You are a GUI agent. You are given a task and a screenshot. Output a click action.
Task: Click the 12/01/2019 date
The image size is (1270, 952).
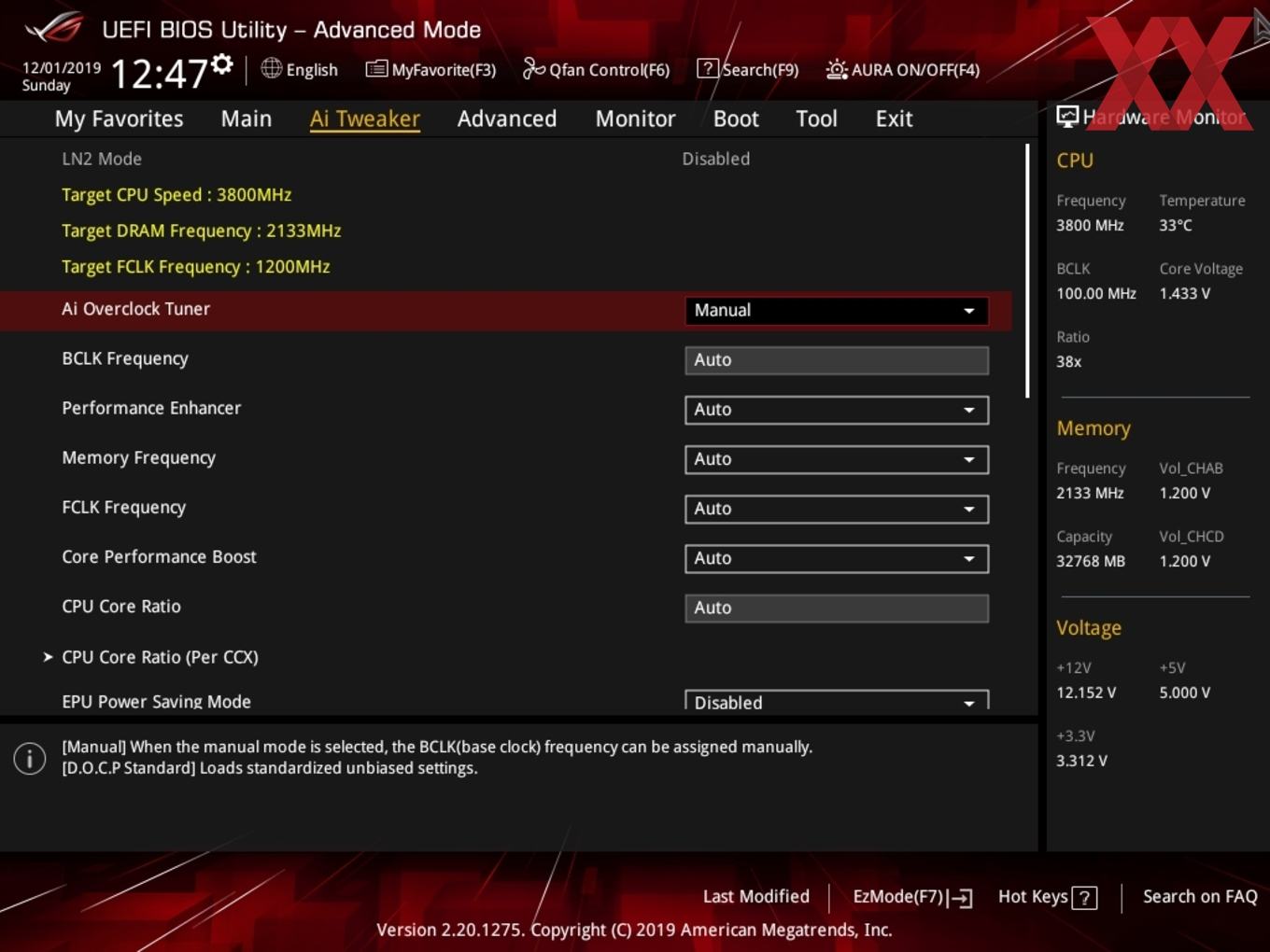tap(62, 68)
